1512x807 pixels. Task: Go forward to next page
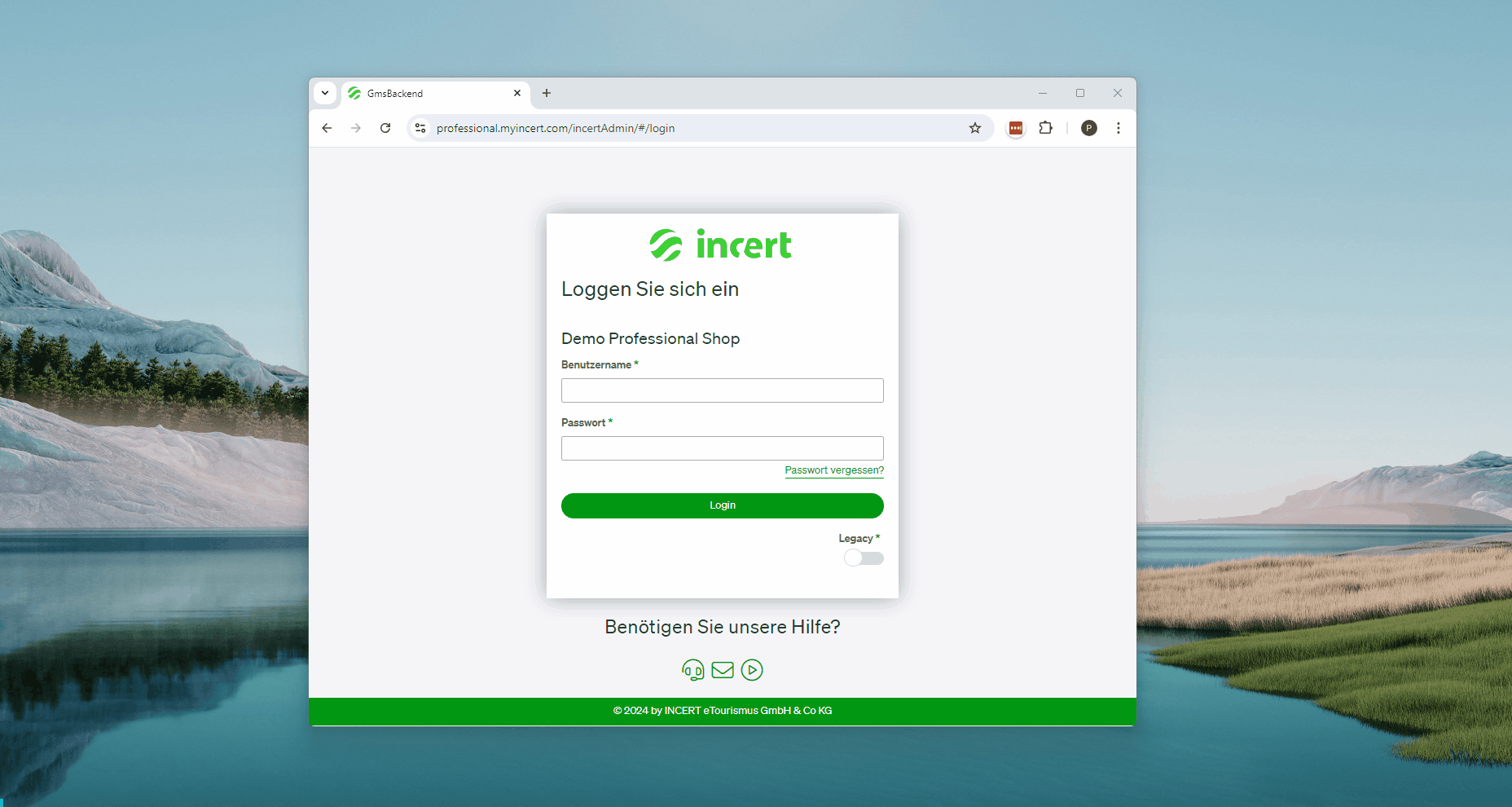pyautogui.click(x=356, y=128)
